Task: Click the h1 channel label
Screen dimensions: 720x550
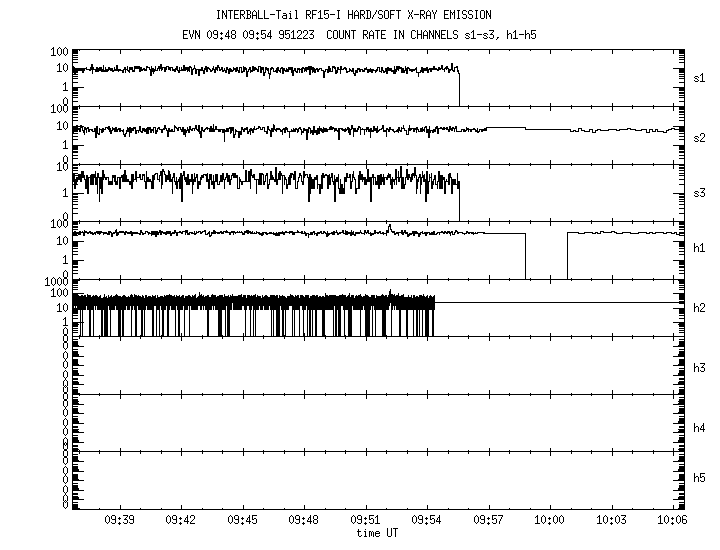Action: 699,250
